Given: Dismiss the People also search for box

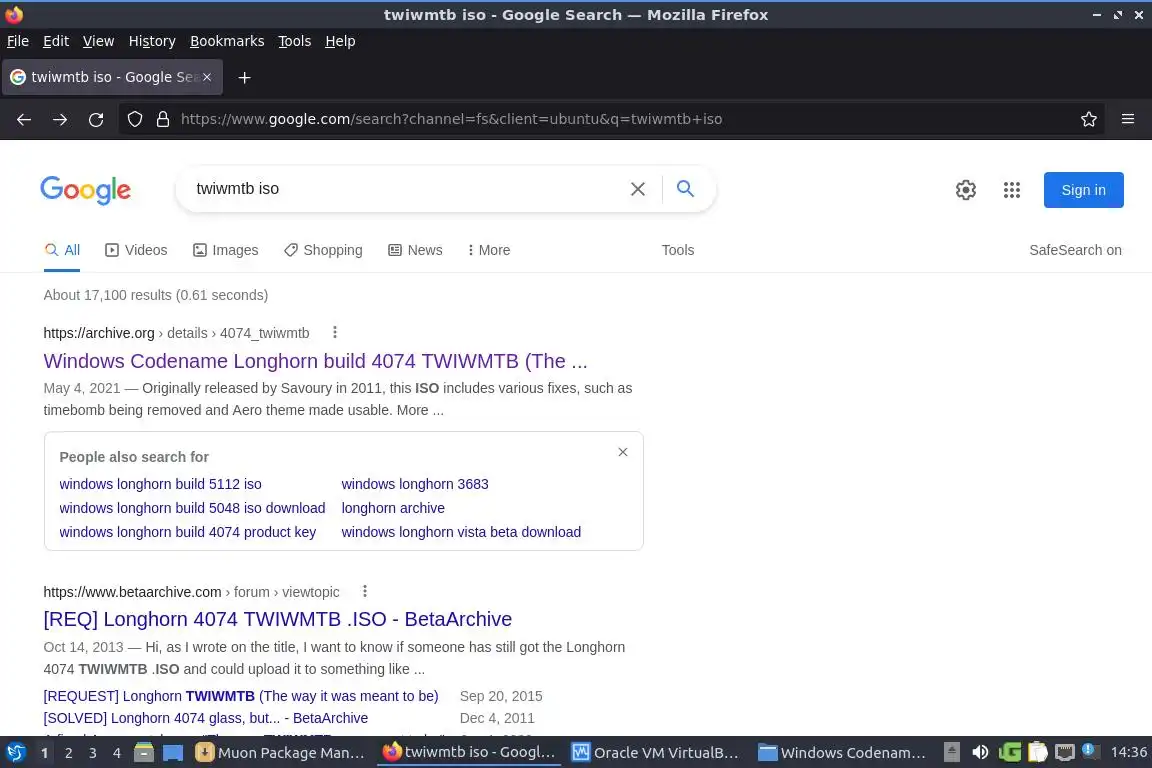Looking at the screenshot, I should click(622, 452).
